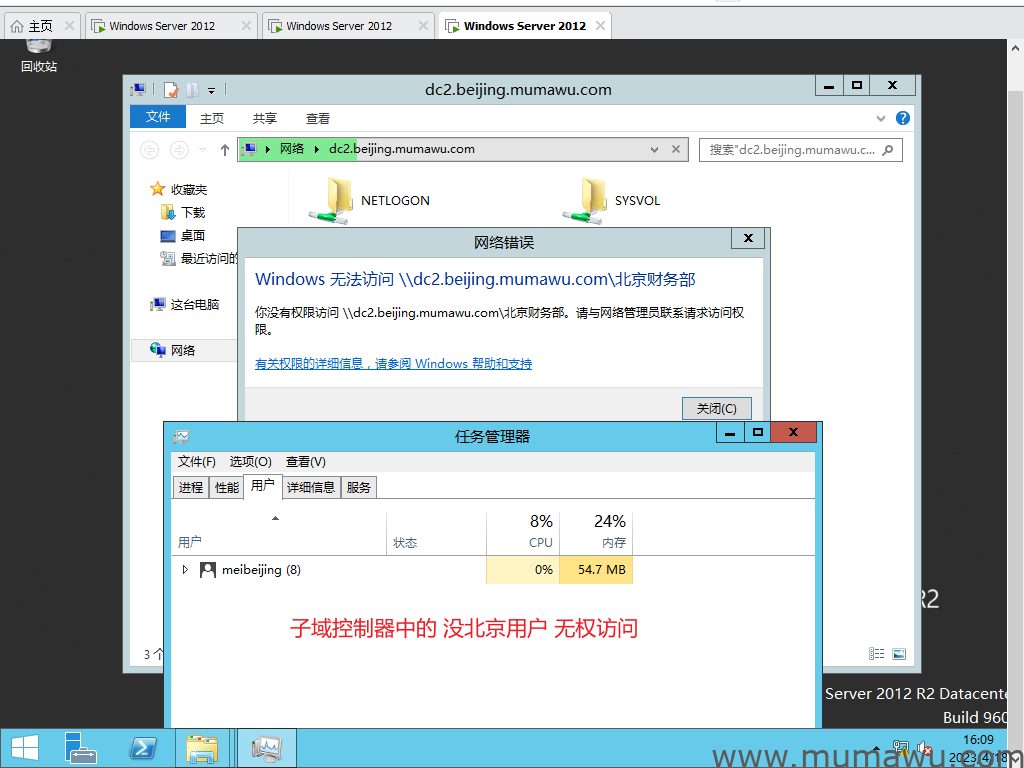Switch to Task Manager via its taskbar icon
The width and height of the screenshot is (1024, 768).
(266, 748)
